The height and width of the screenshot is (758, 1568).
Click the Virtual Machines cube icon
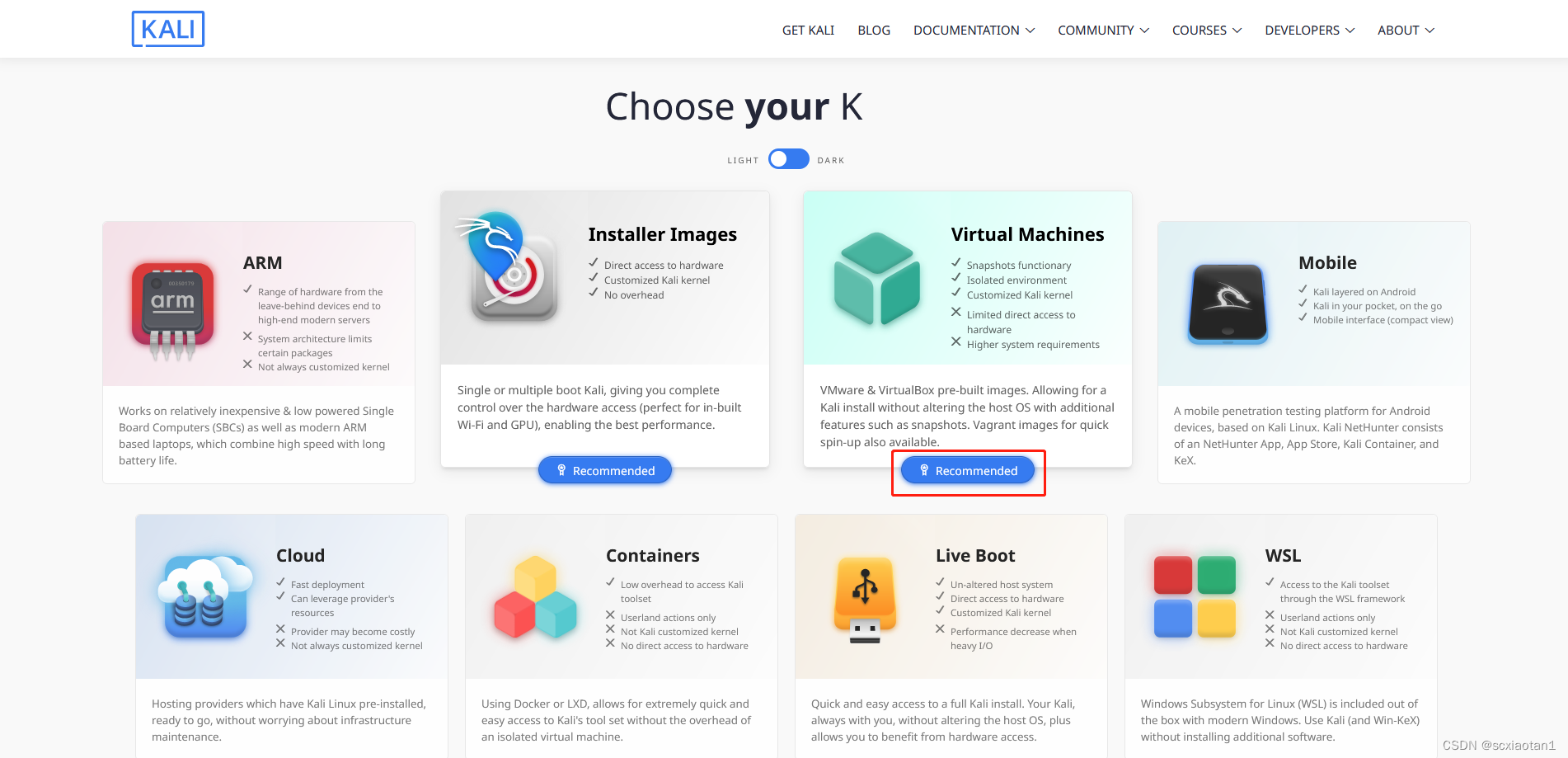[876, 279]
